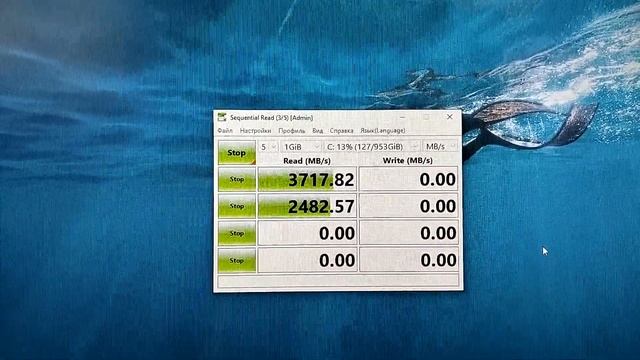Open the units dropdown showing MB/s

pyautogui.click(x=440, y=147)
